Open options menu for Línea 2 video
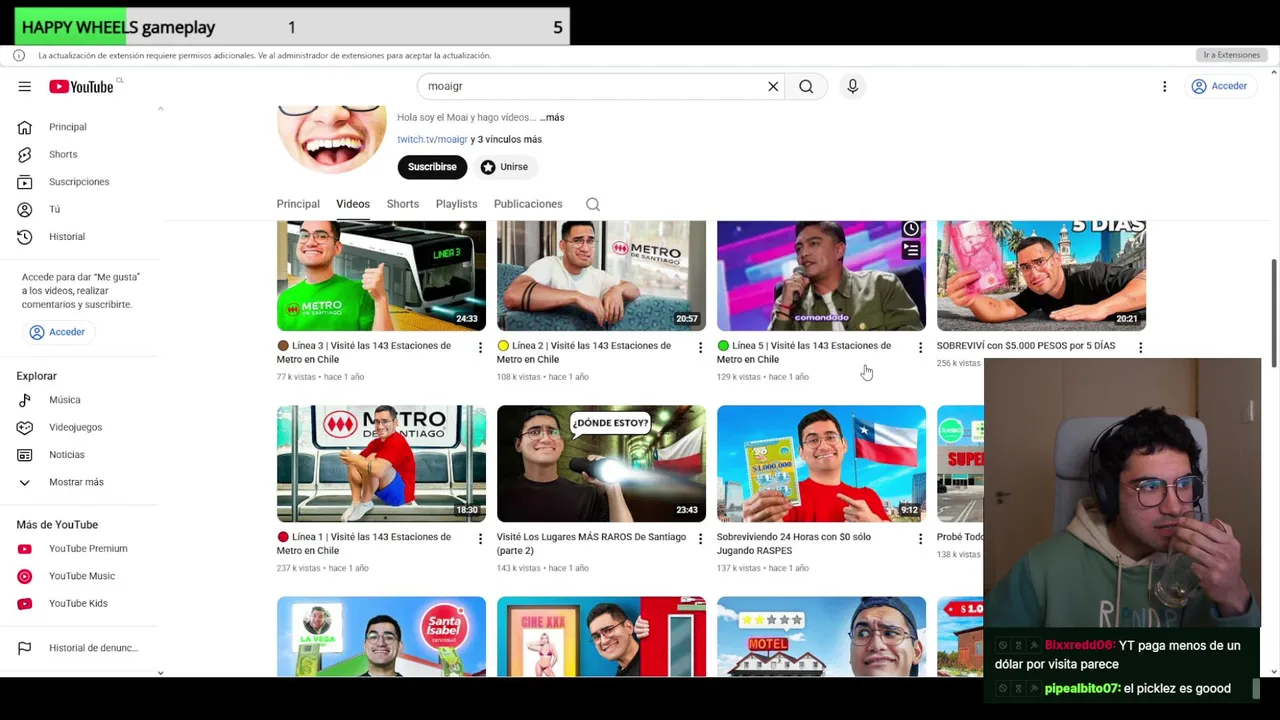1280x720 pixels. point(700,347)
